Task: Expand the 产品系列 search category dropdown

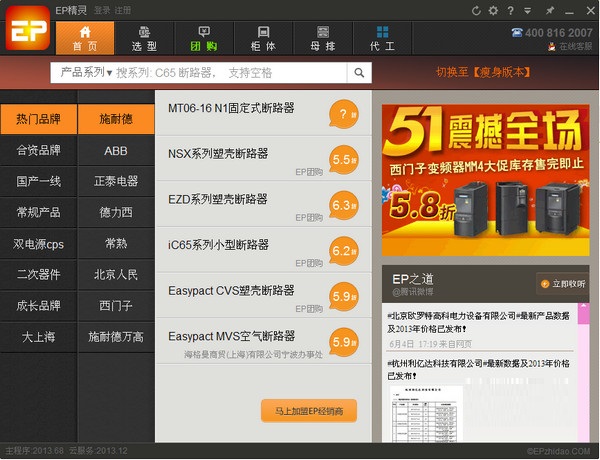Action: [86, 72]
